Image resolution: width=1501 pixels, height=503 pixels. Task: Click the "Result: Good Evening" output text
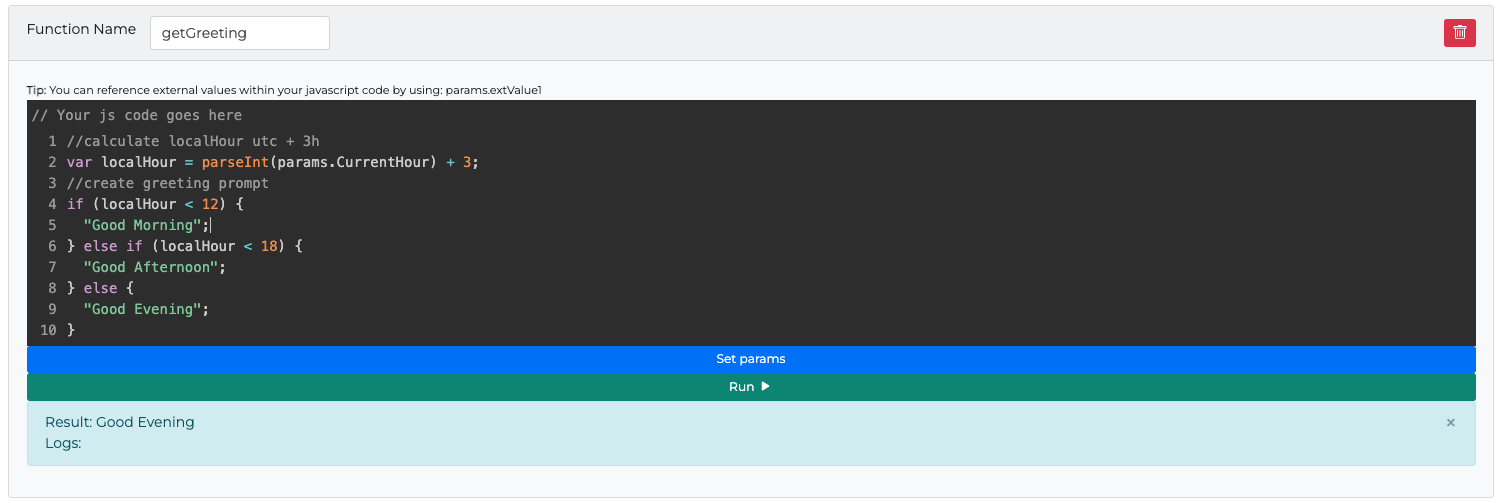click(x=120, y=422)
